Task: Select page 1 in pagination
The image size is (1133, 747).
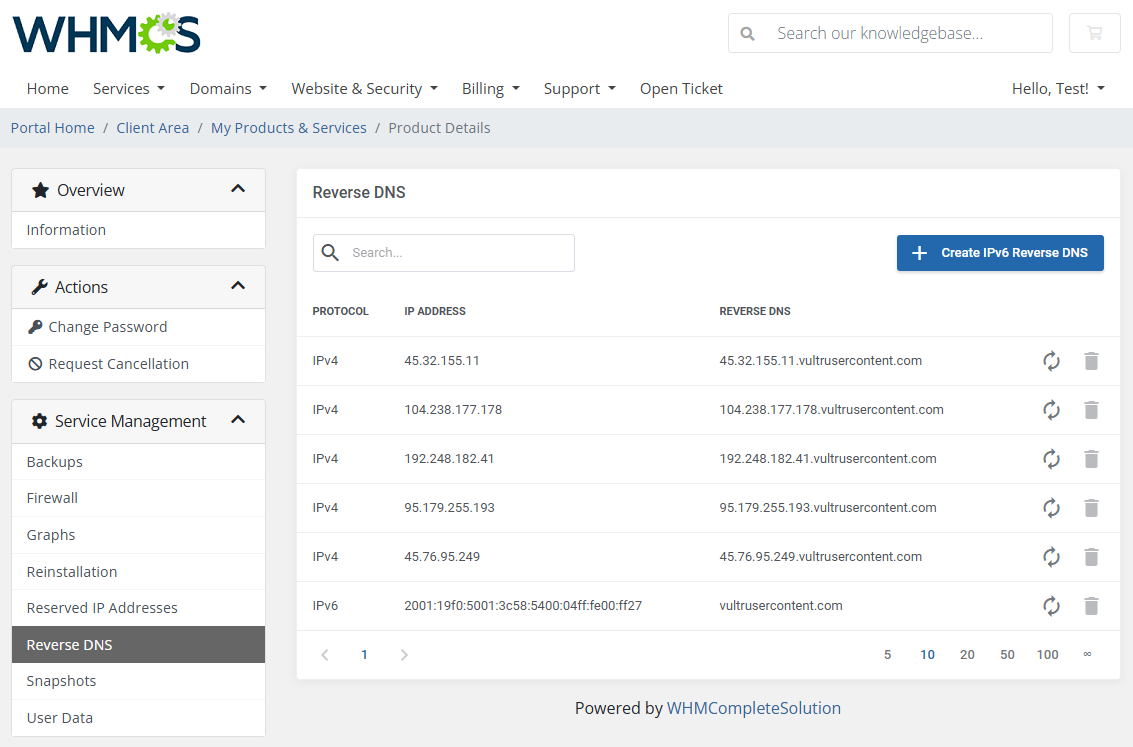Action: pos(364,654)
